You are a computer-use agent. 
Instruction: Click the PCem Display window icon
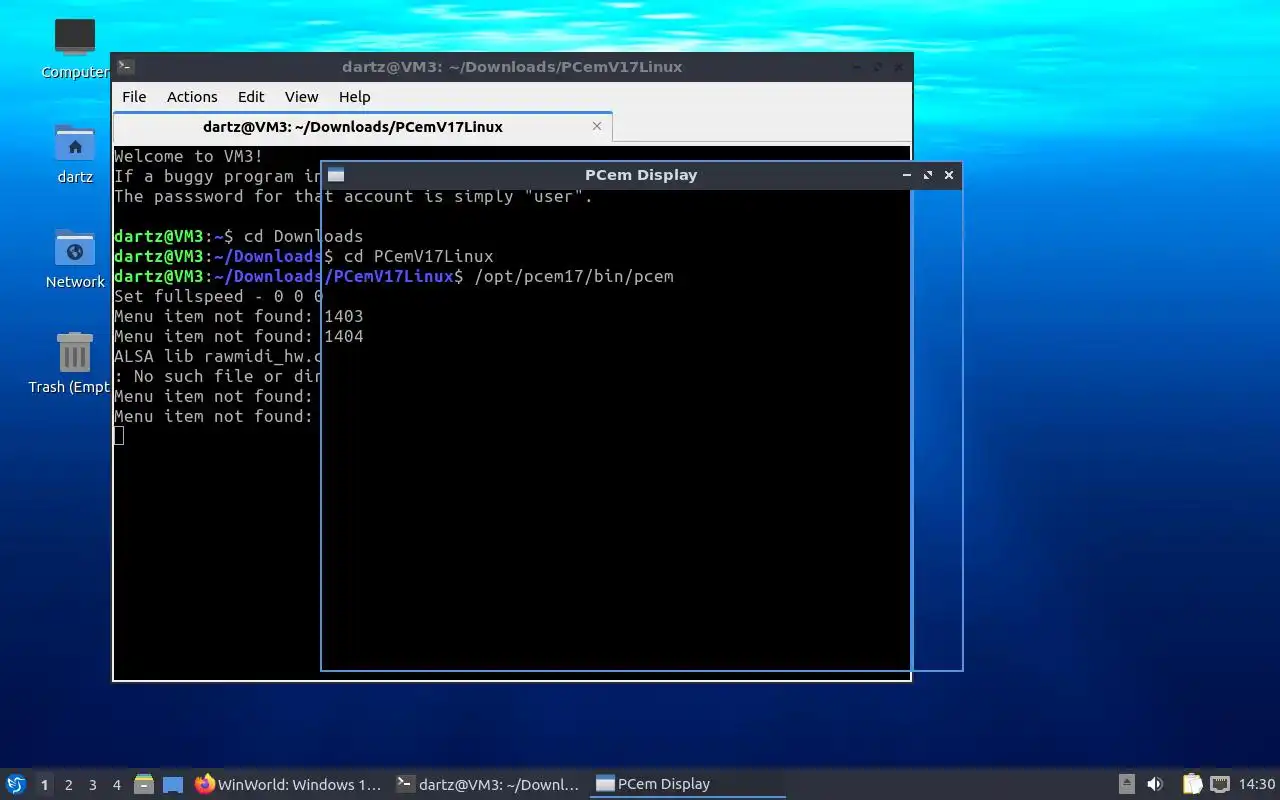click(x=336, y=175)
